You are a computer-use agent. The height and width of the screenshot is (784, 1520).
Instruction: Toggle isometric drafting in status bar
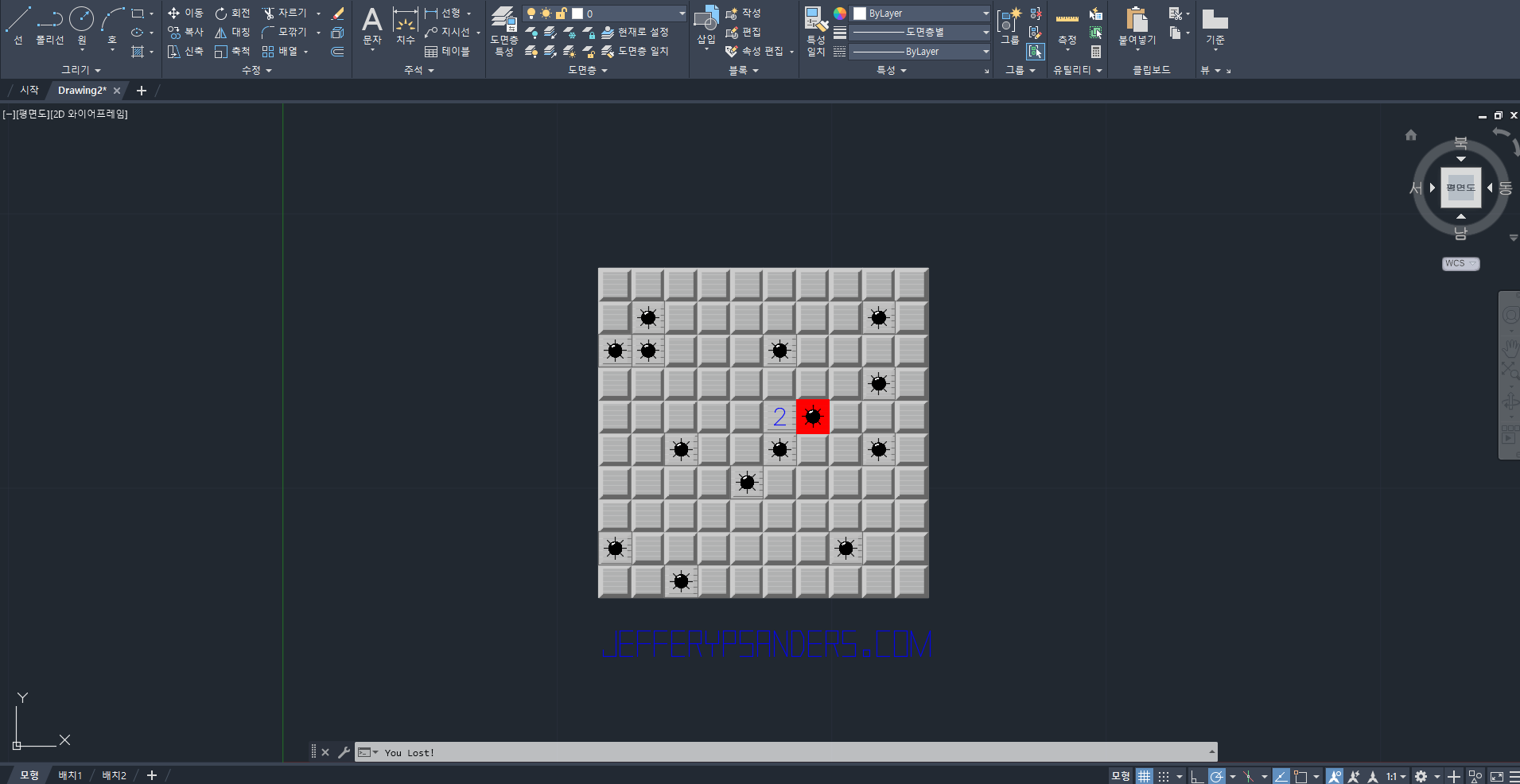[1250, 776]
